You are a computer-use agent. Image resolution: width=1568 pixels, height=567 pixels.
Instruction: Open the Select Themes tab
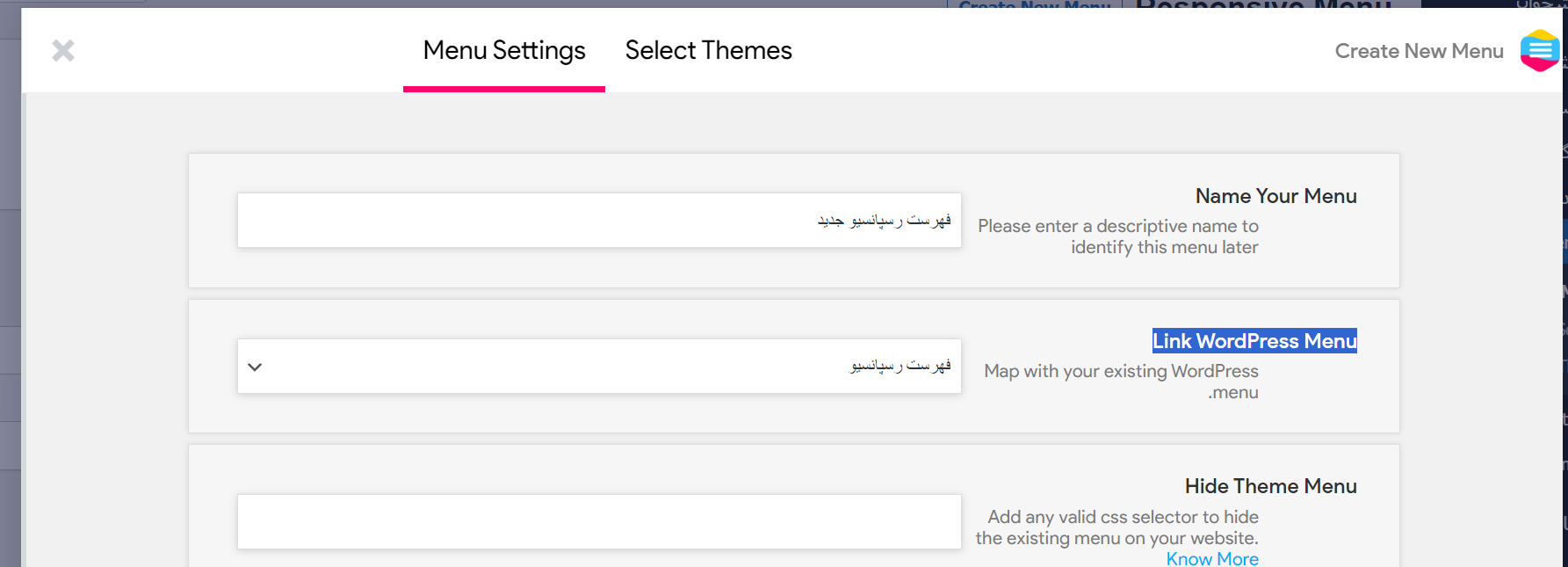pos(709,51)
